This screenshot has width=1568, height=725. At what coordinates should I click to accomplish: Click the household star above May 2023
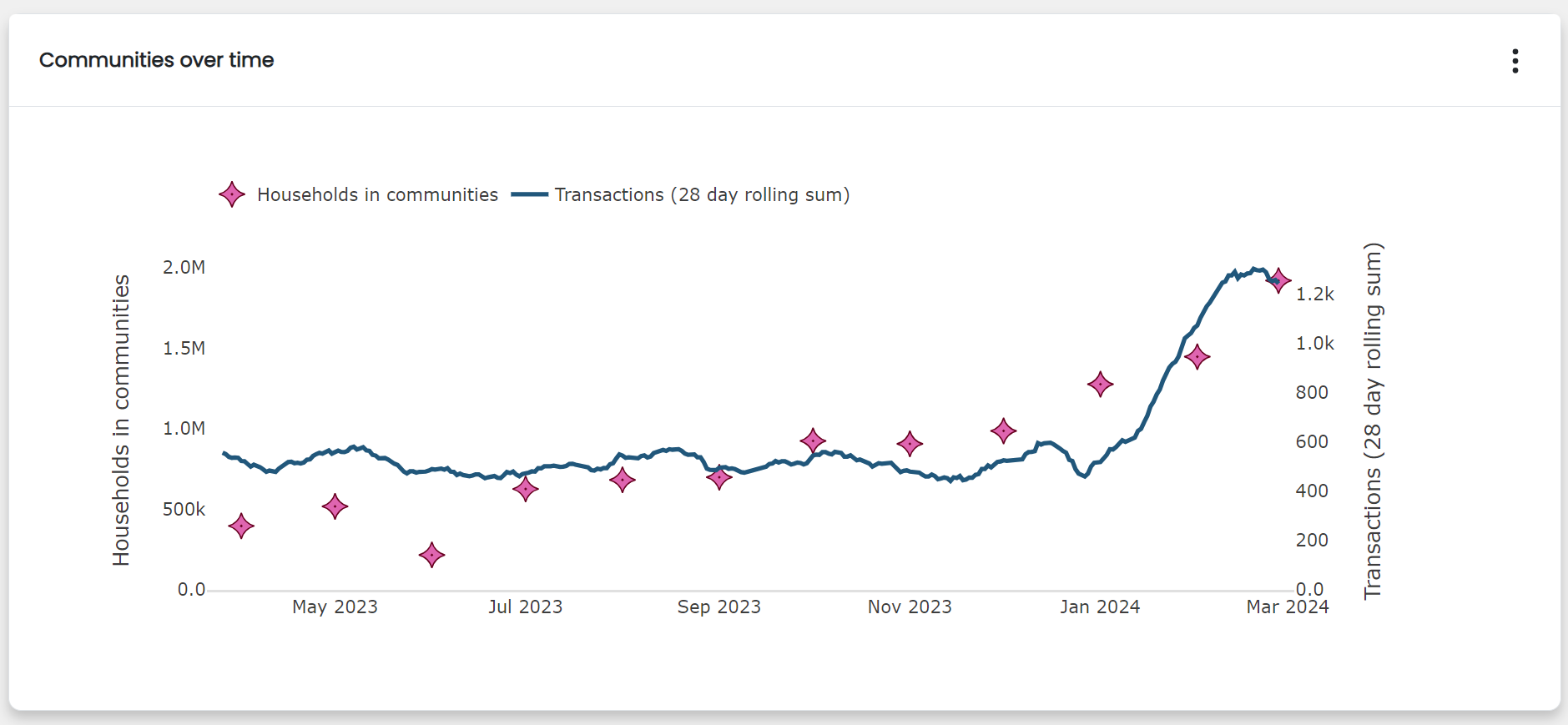pyautogui.click(x=335, y=506)
